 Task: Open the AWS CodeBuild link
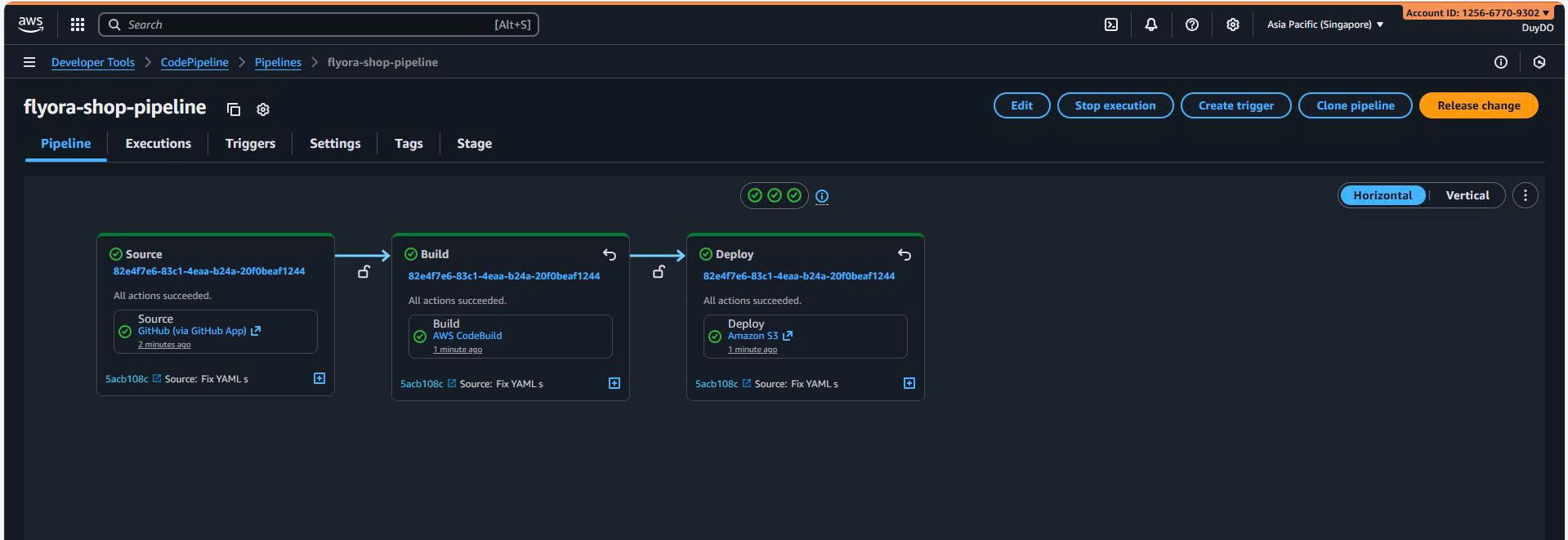(467, 336)
